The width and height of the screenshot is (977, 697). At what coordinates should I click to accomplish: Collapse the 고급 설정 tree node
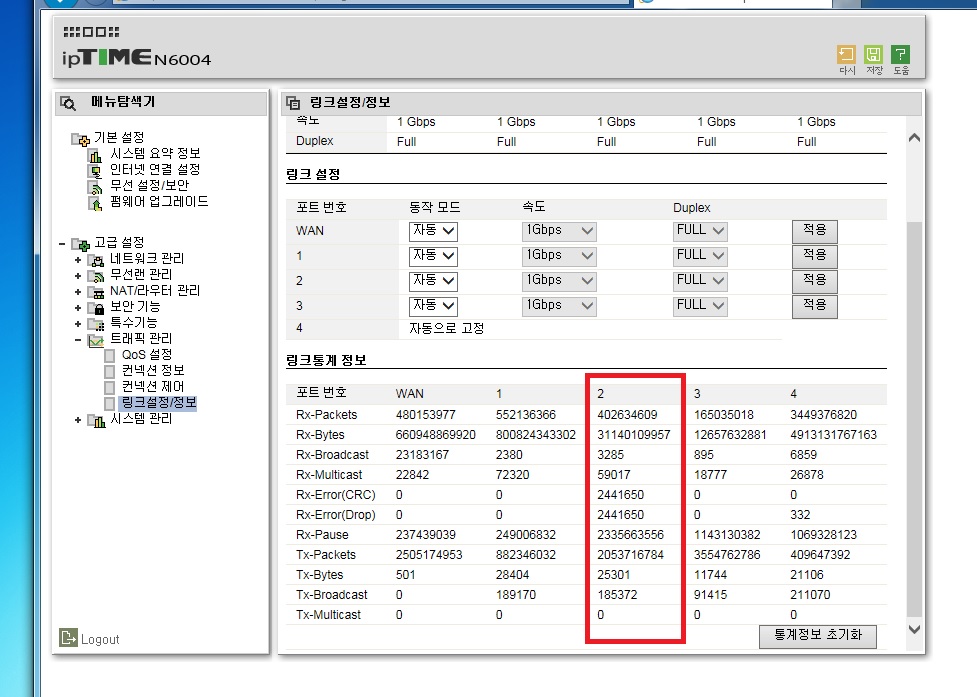point(62,244)
